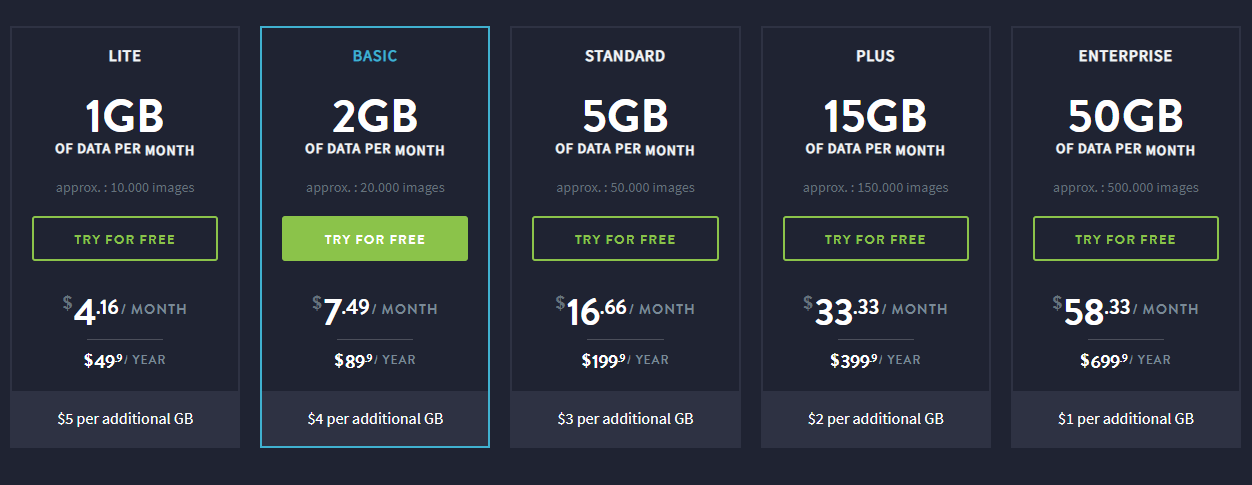Image resolution: width=1252 pixels, height=485 pixels.
Task: Click the BASIC plan title
Action: (x=375, y=56)
